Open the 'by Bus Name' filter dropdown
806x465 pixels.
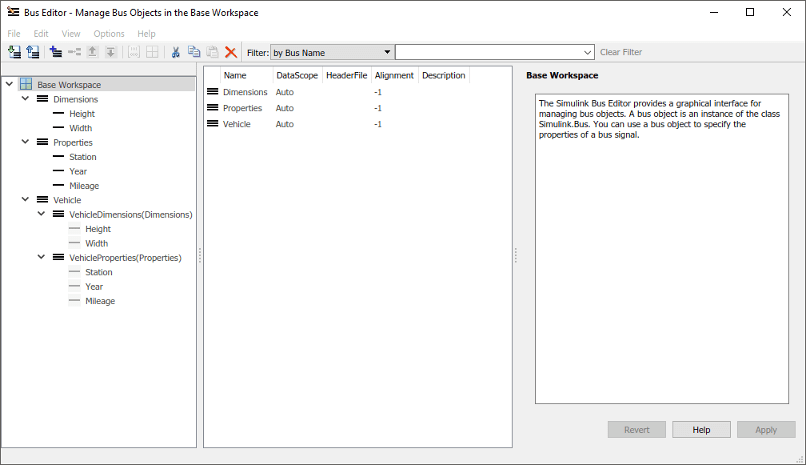[x=332, y=52]
